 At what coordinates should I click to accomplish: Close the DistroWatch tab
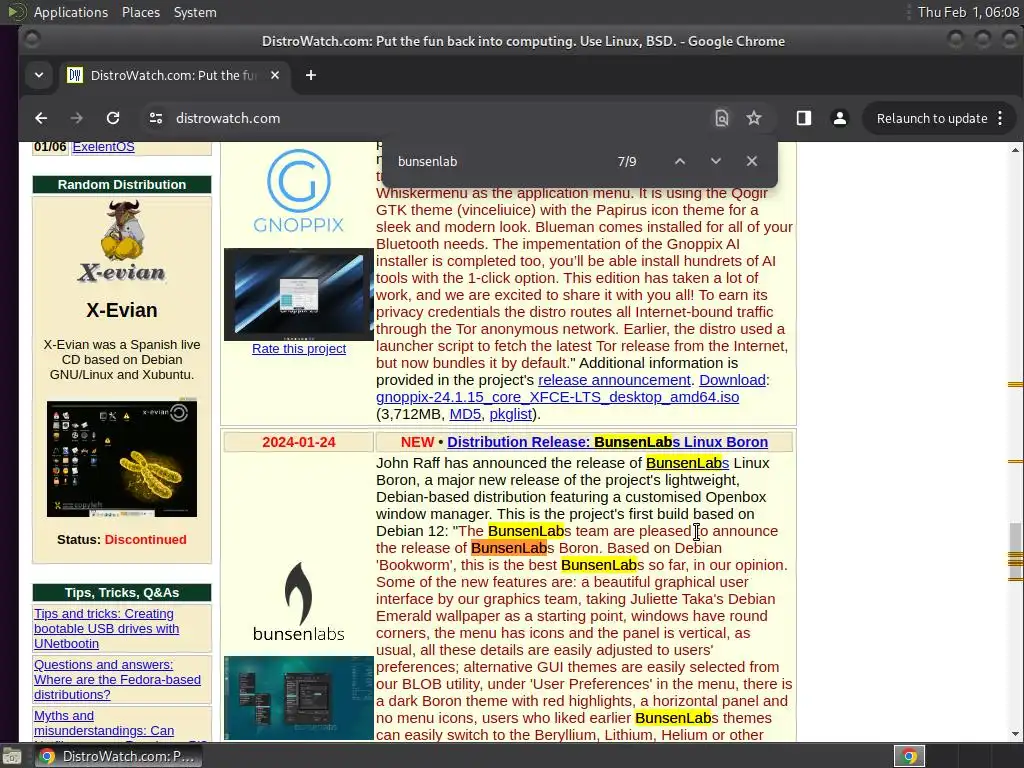(x=275, y=75)
